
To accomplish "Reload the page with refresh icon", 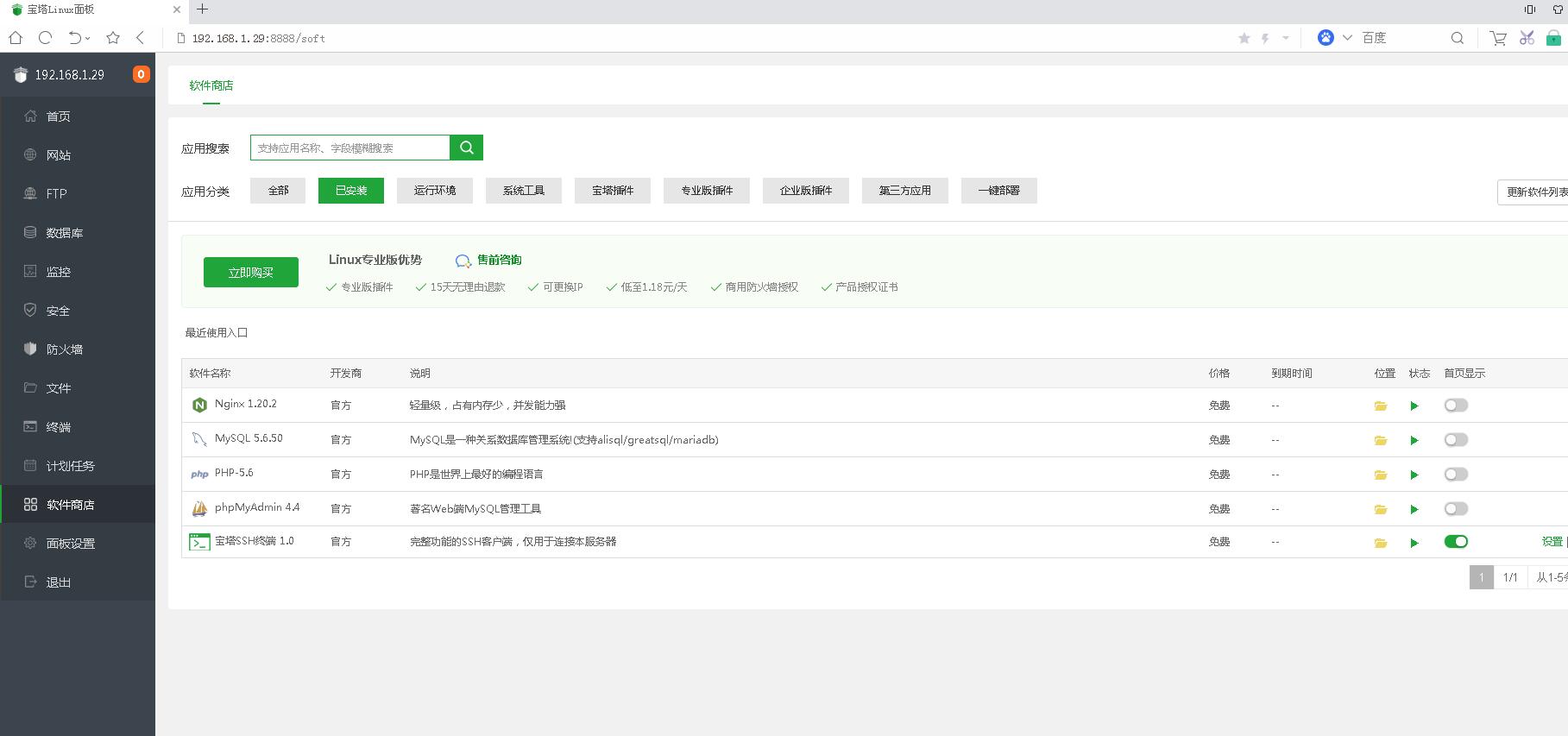I will point(46,38).
